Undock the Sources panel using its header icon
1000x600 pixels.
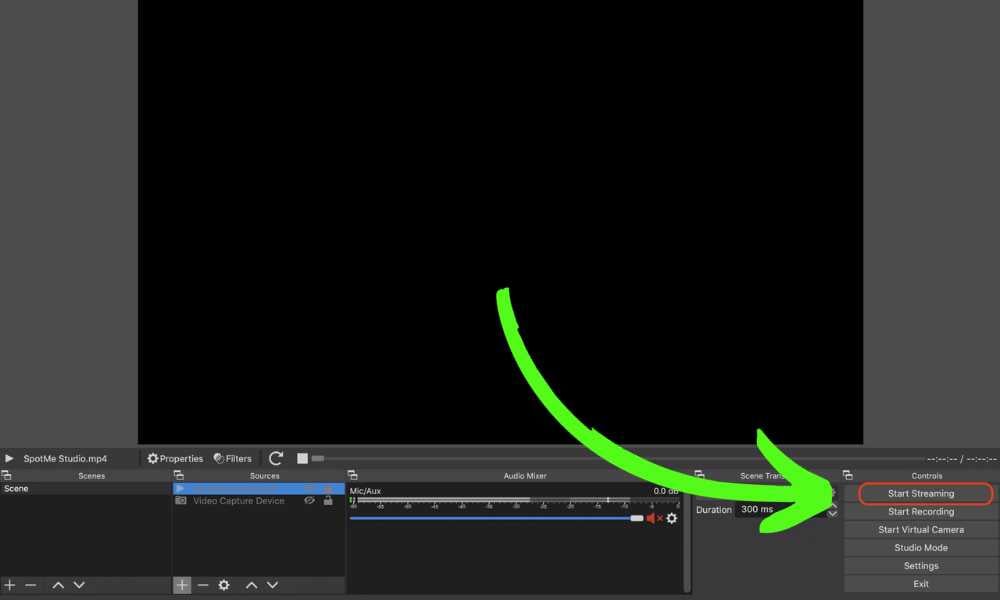[x=179, y=476]
